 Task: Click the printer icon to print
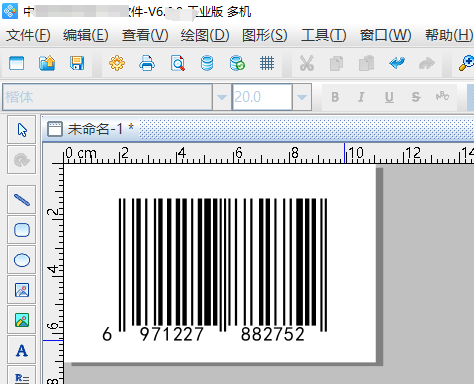click(147, 63)
